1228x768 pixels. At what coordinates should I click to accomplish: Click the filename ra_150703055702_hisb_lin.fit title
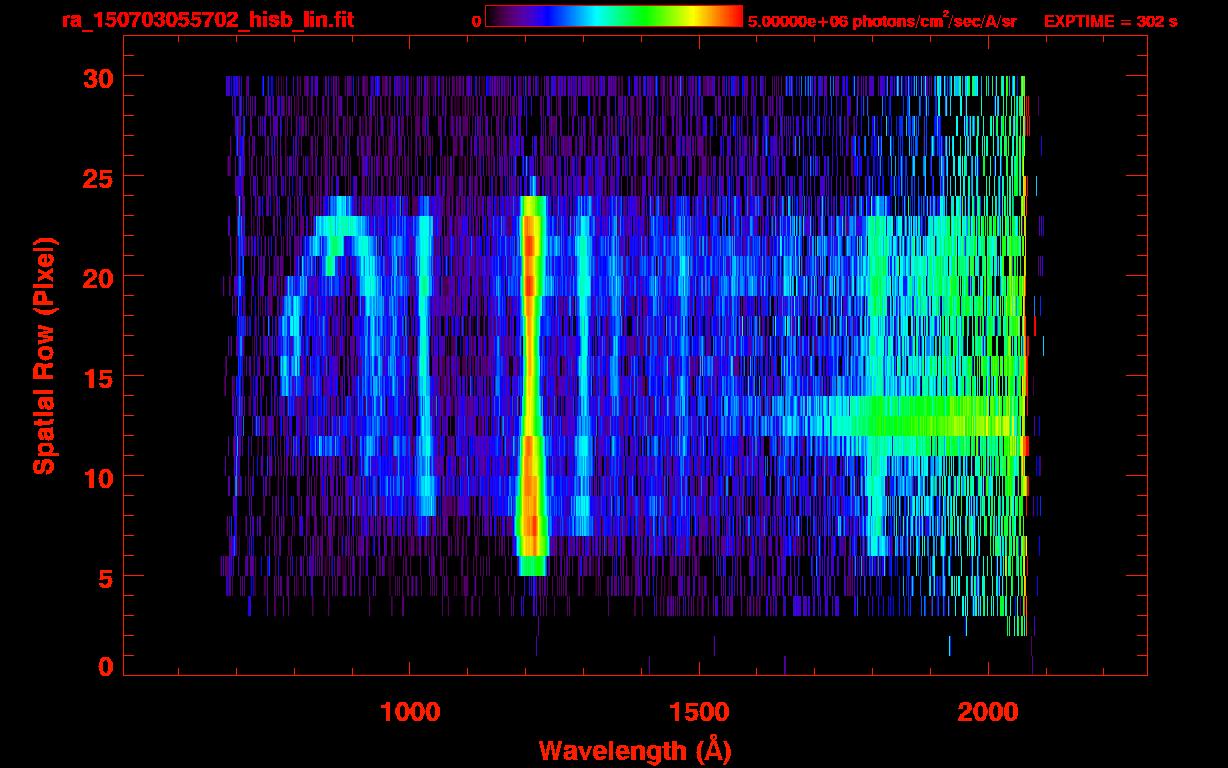(207, 20)
